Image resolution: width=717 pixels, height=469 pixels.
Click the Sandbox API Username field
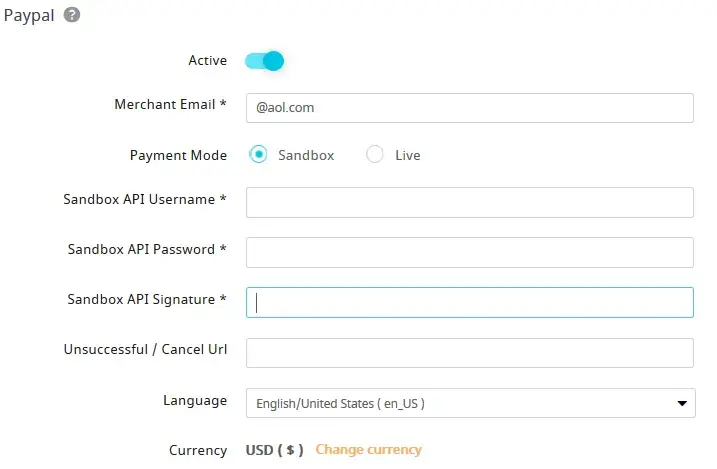pos(469,202)
